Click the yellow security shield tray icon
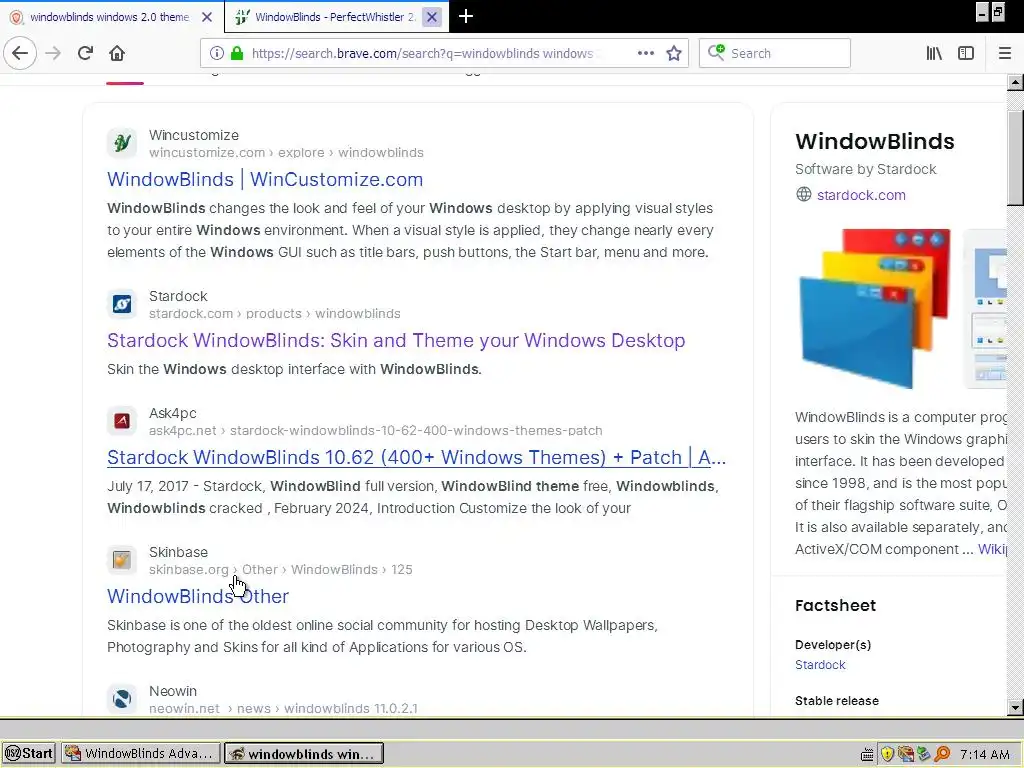The image size is (1024, 768). click(x=887, y=754)
